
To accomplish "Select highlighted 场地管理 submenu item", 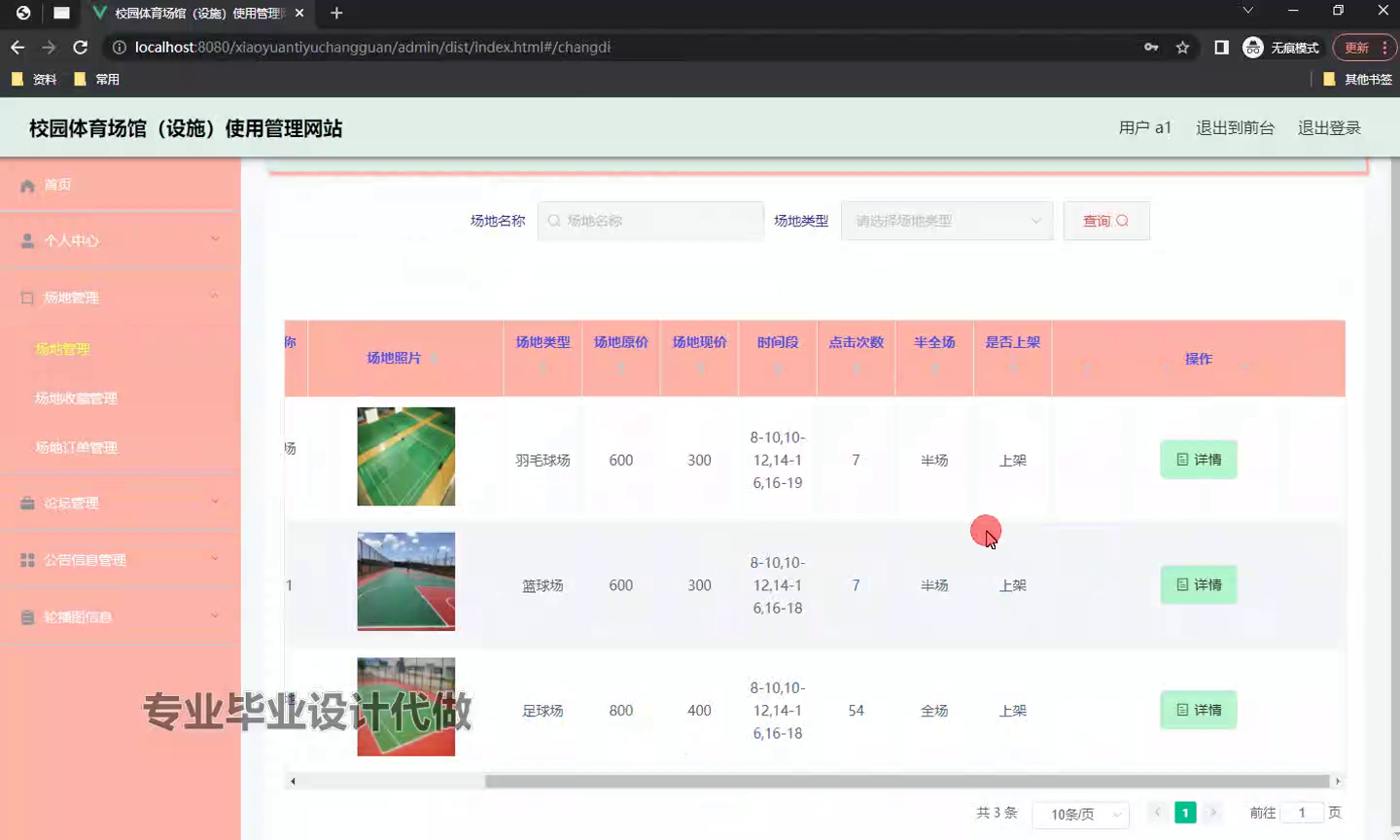I will click(63, 349).
